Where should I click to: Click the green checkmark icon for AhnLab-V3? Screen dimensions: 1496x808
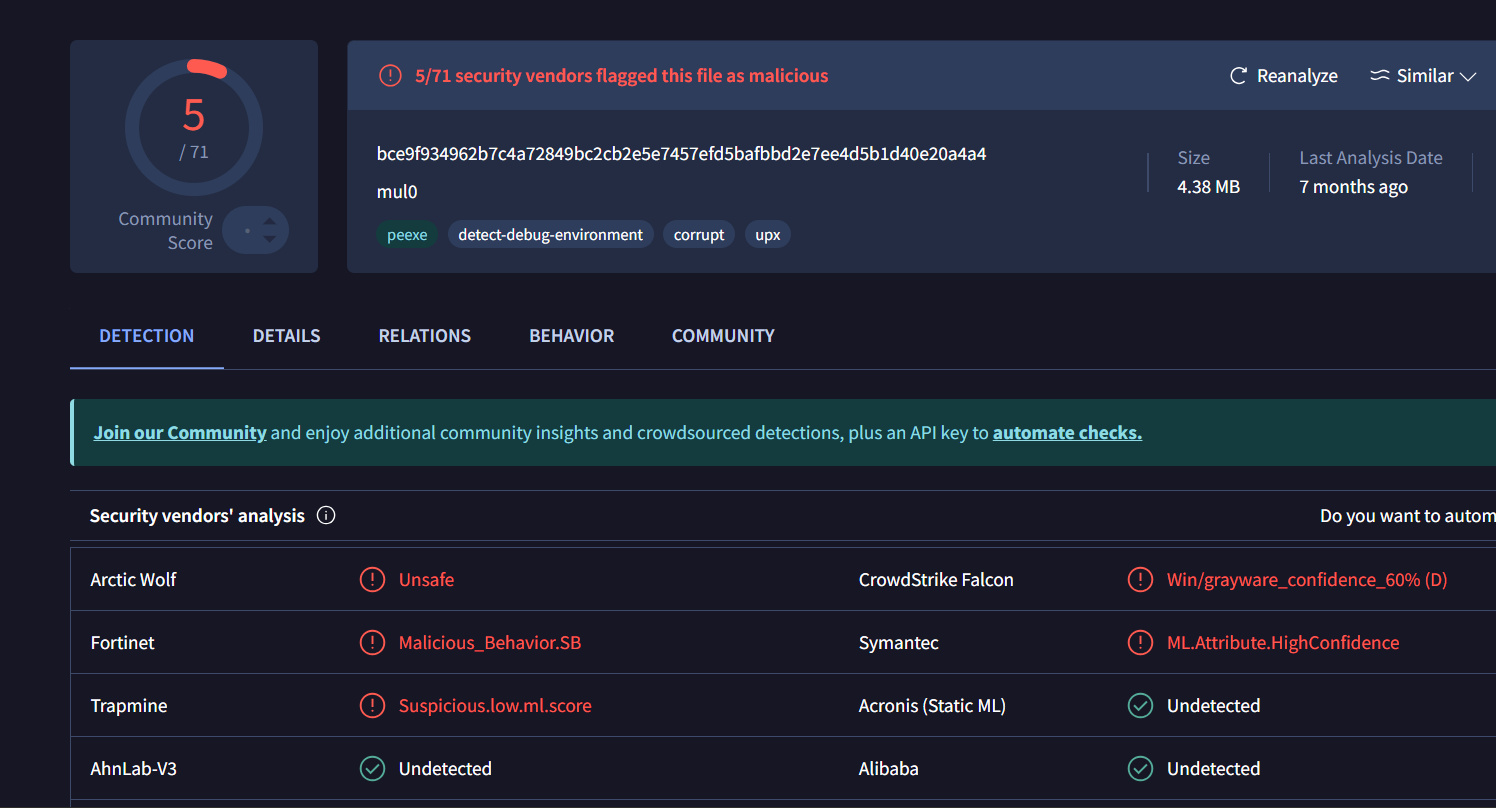(372, 769)
